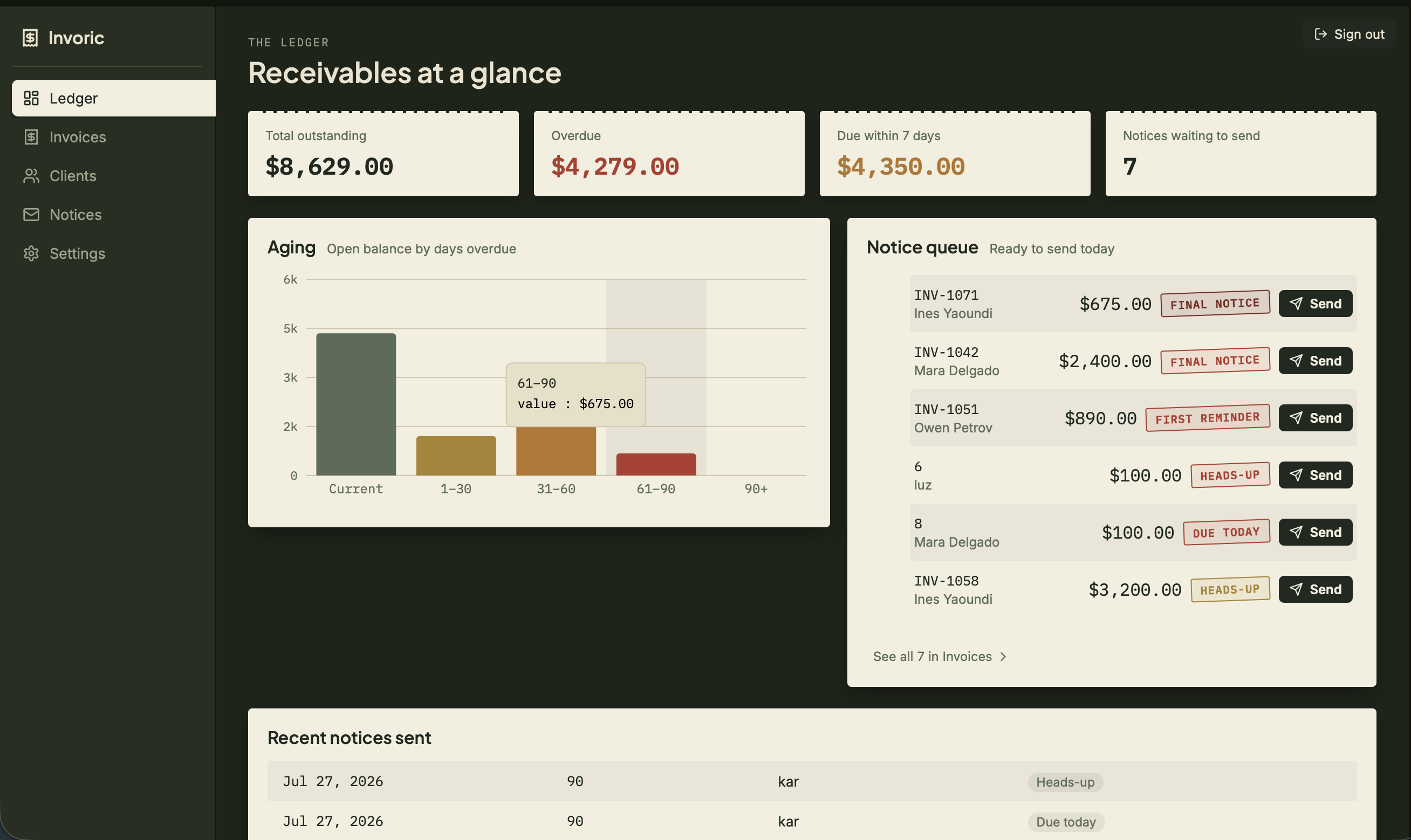Click the Invoices receipt icon in sidebar
The width and height of the screenshot is (1411, 840).
[x=31, y=137]
